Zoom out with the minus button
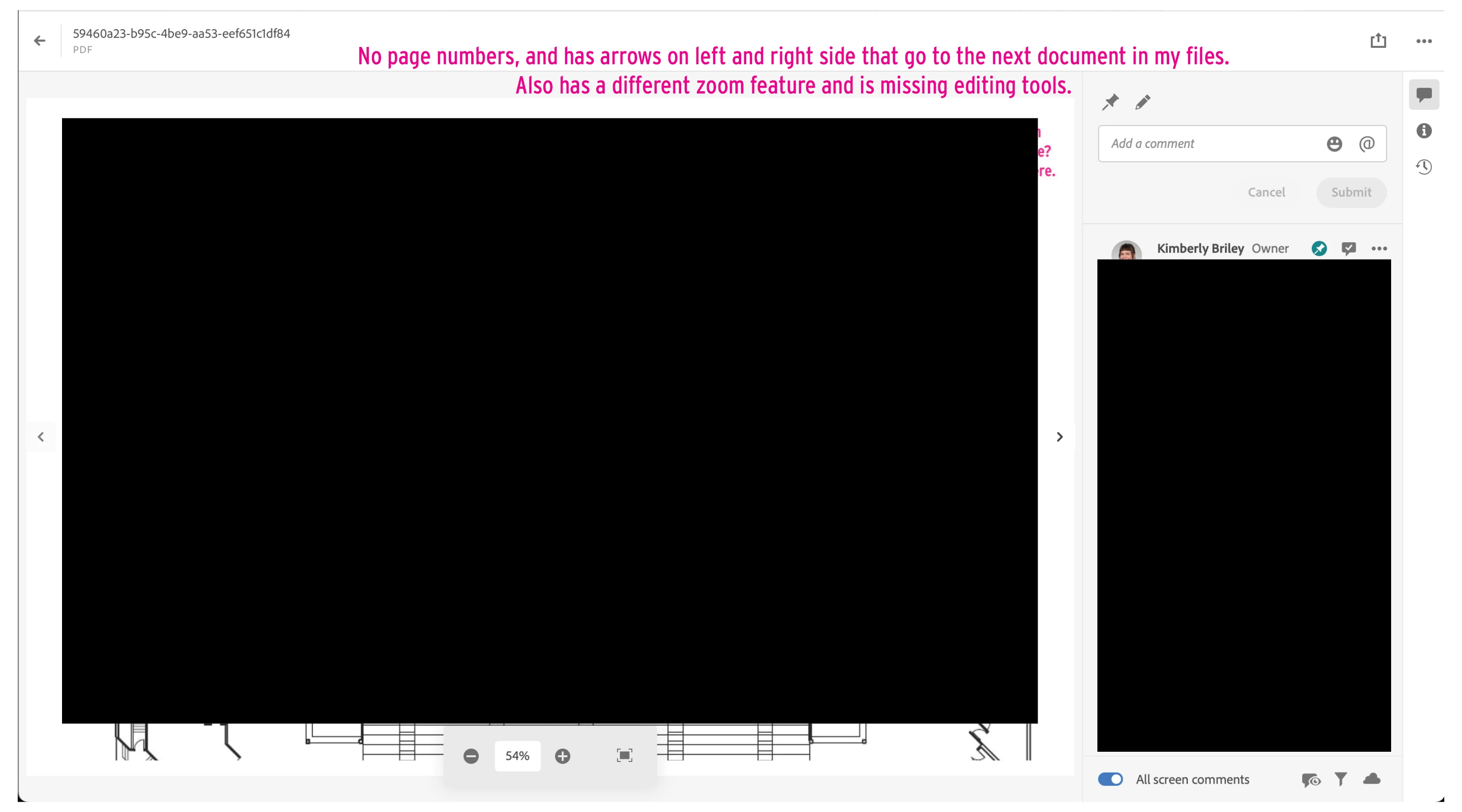Image resolution: width=1462 pixels, height=812 pixels. (470, 756)
